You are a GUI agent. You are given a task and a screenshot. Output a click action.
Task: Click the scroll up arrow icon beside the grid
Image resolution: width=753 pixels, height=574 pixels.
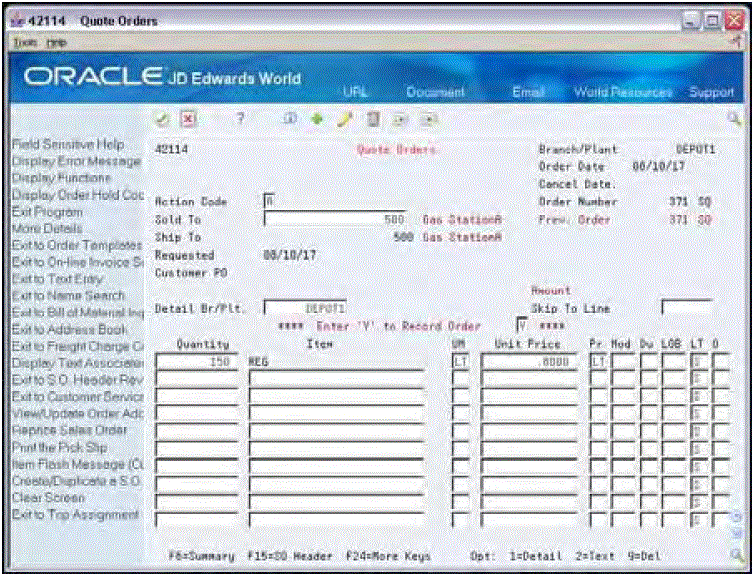click(735, 518)
